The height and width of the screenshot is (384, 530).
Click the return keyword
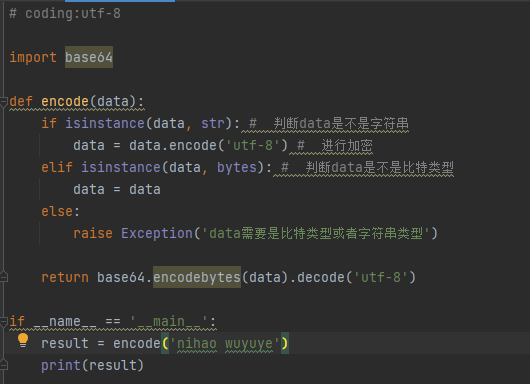tap(65, 277)
